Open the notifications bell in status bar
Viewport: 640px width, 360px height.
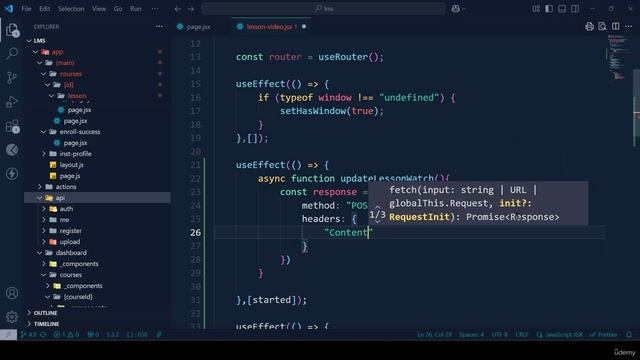pyautogui.click(x=629, y=335)
